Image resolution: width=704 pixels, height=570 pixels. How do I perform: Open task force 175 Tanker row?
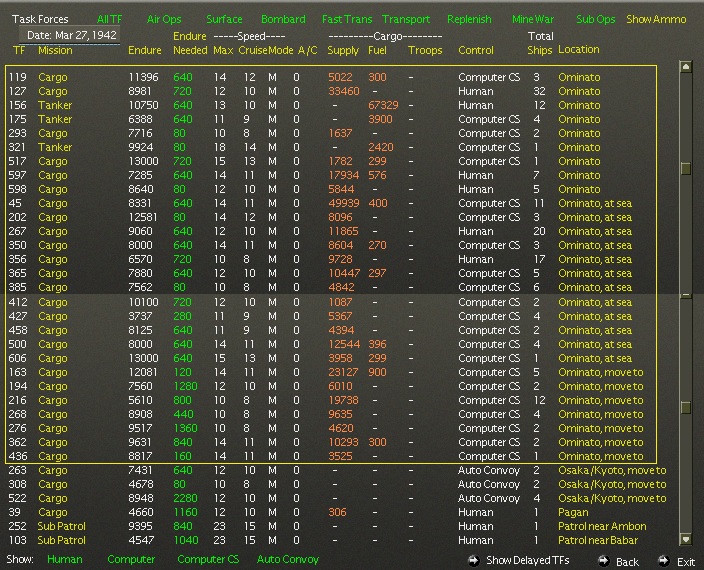(x=331, y=119)
